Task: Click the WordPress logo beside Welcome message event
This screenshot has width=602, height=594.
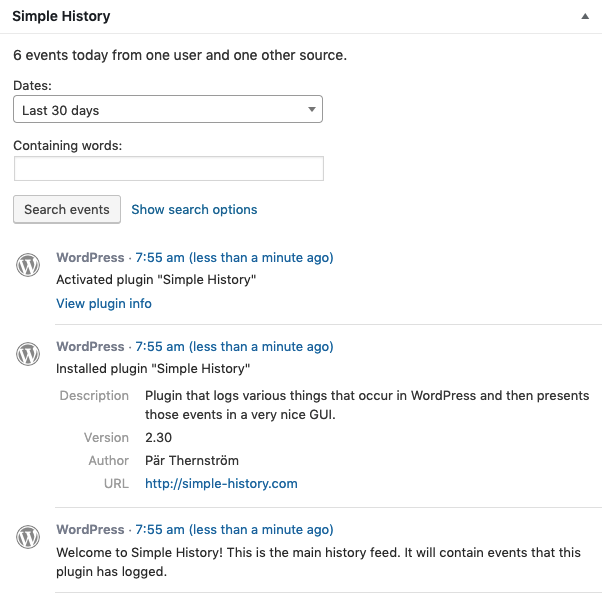Action: click(x=28, y=537)
